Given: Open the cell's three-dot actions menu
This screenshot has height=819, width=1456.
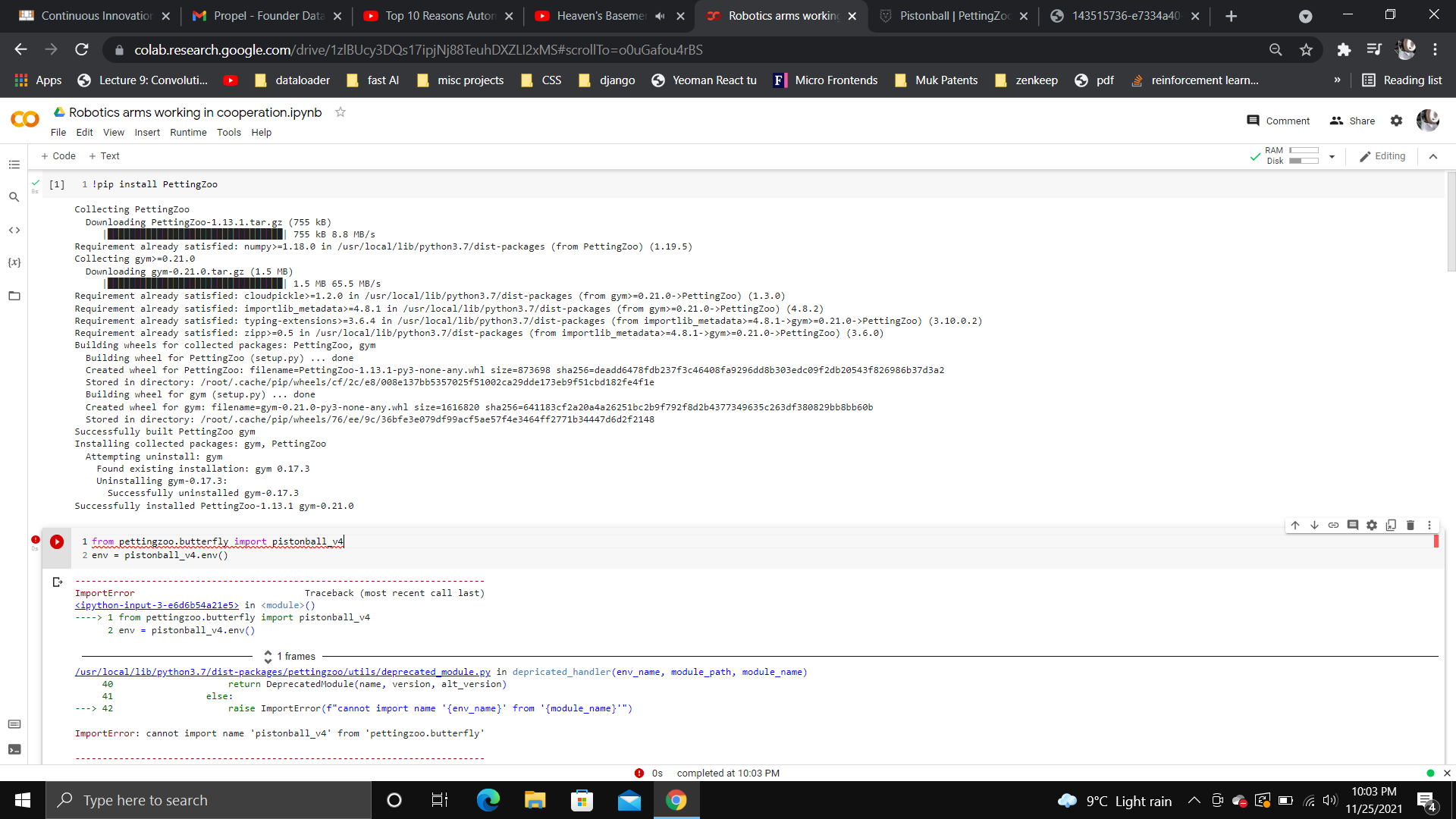Looking at the screenshot, I should [1429, 525].
